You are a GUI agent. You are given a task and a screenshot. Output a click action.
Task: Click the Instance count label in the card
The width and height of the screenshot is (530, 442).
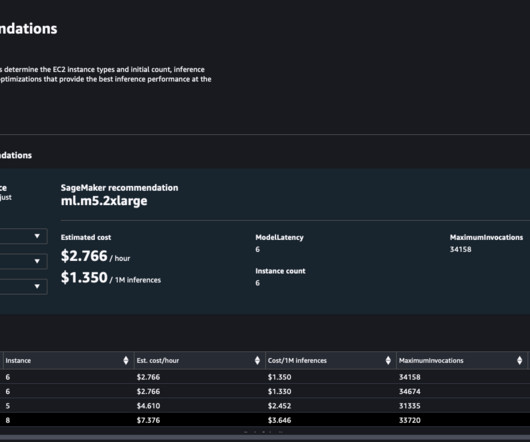click(280, 271)
